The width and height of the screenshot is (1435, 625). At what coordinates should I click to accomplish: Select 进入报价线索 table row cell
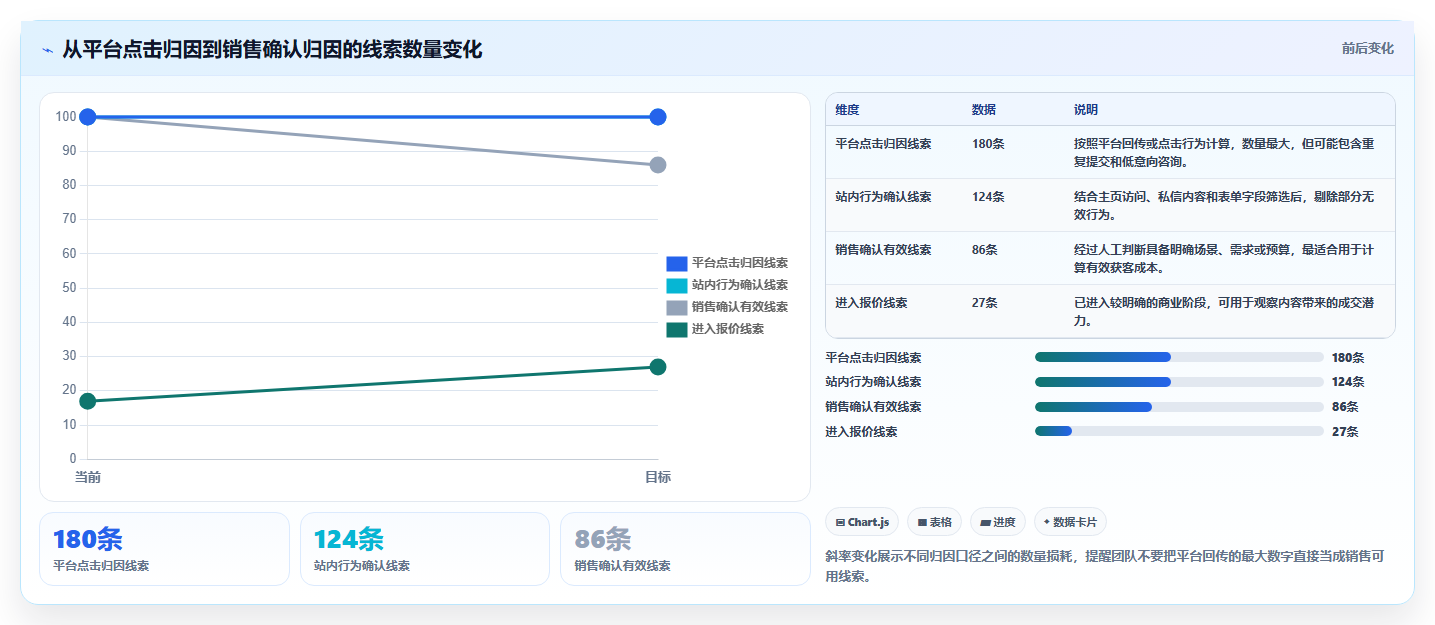(871, 303)
